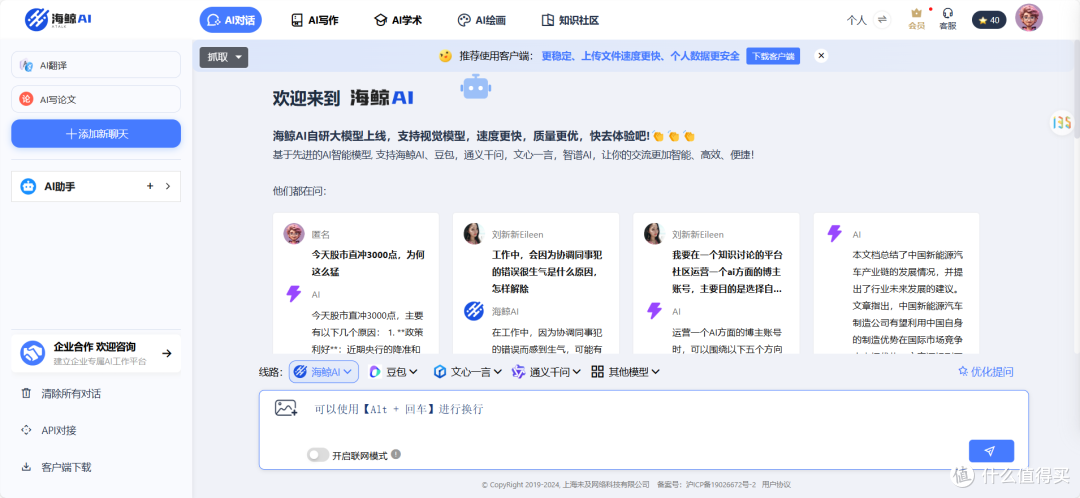Image resolution: width=1080 pixels, height=498 pixels.
Task: Click the AI翻译 icon in the sidebar
Action: pos(26,65)
